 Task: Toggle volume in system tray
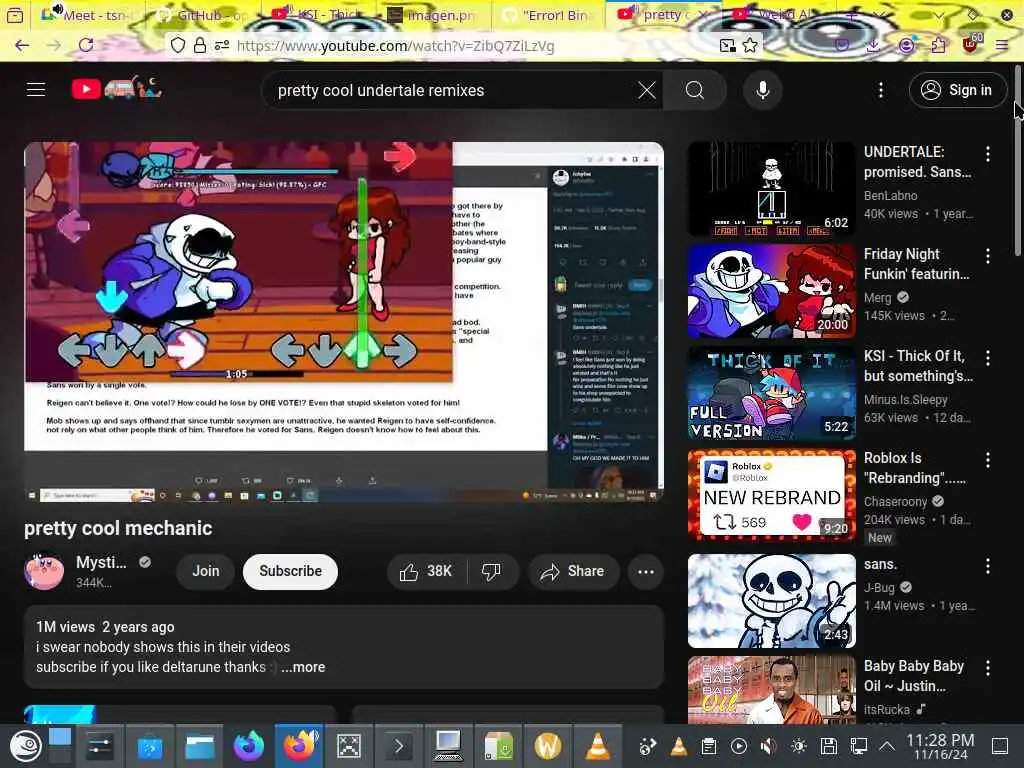(x=769, y=746)
